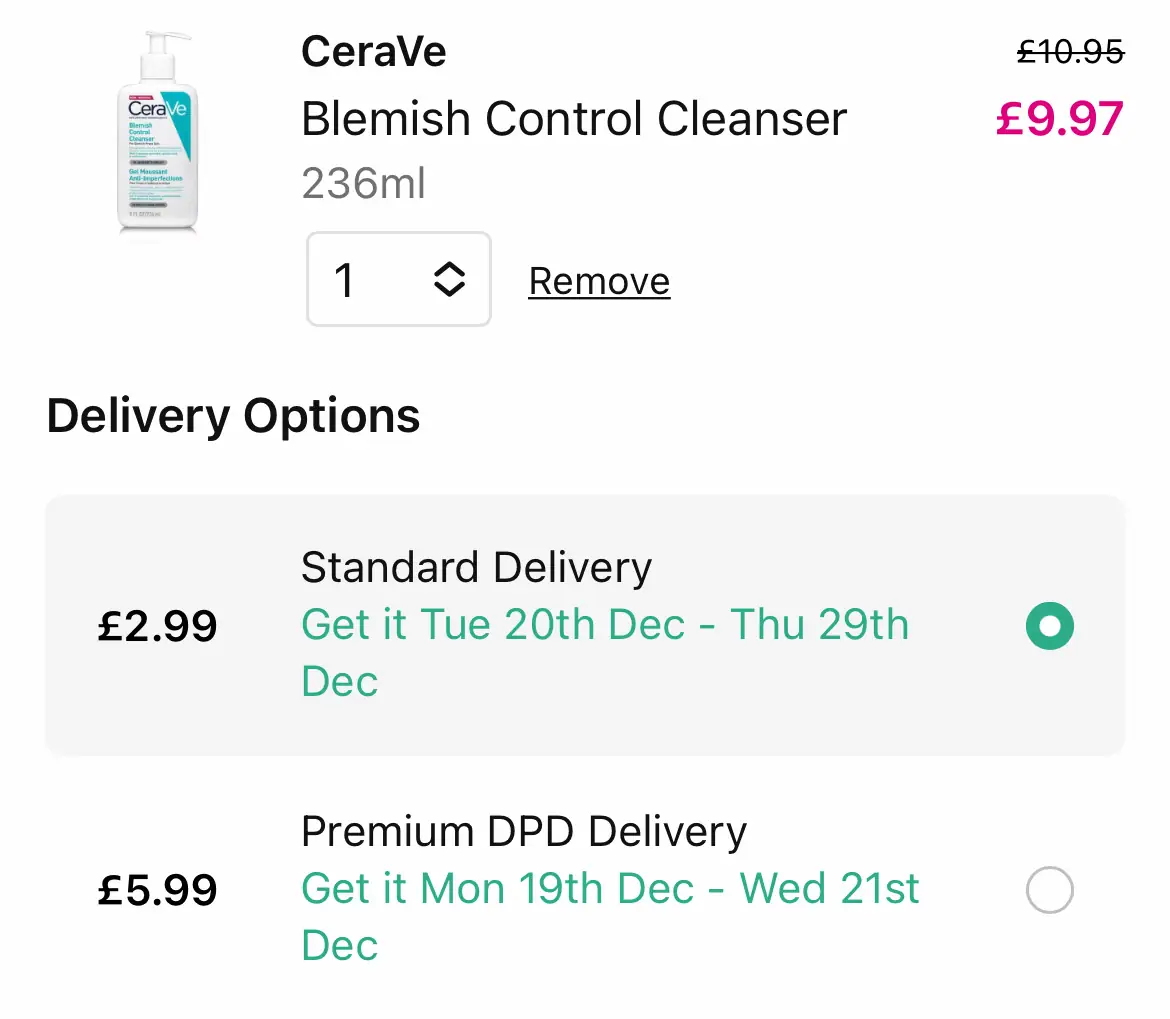Click the discounted £9.97 price

[x=1058, y=118]
